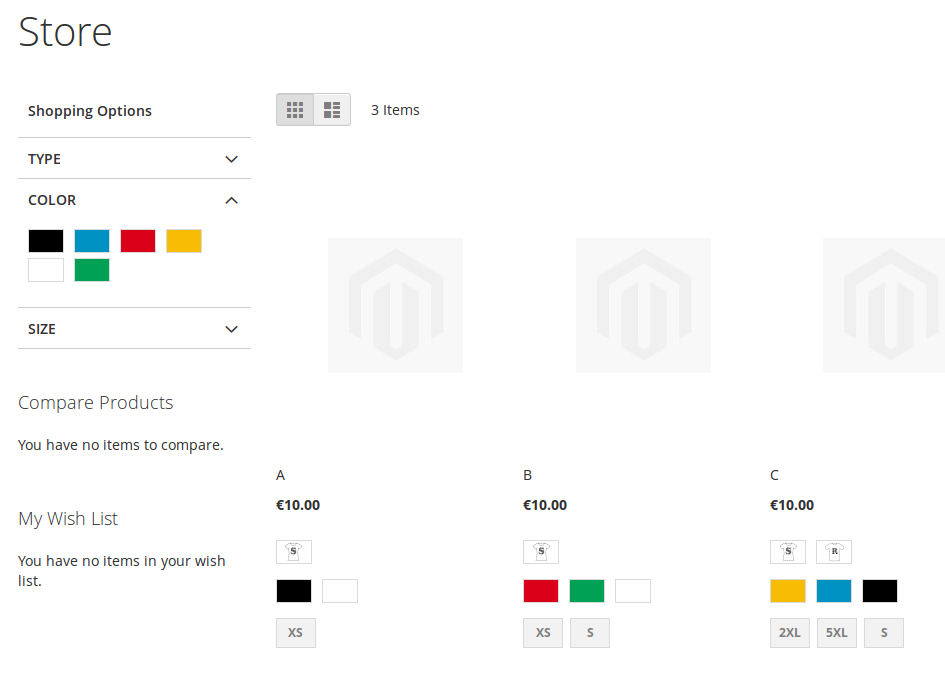Select the 'S' t-shirt type for product A
This screenshot has width=945, height=683.
294,551
